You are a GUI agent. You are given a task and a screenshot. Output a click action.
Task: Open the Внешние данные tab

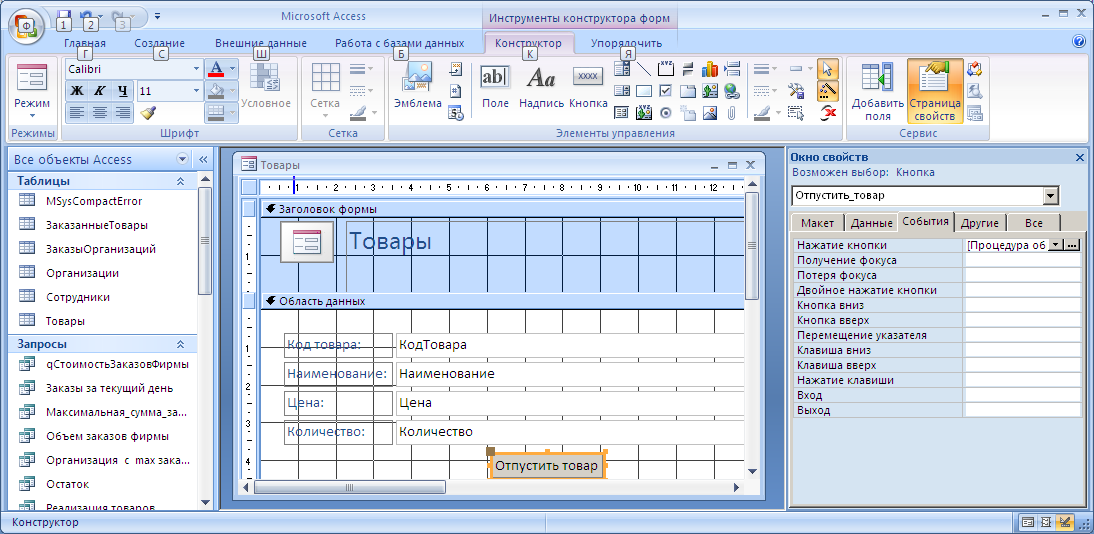pos(261,43)
